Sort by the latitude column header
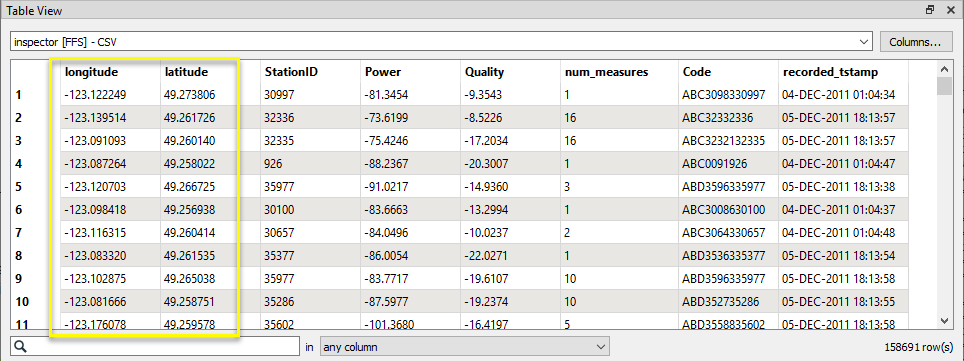Image resolution: width=964 pixels, height=361 pixels. click(x=210, y=72)
